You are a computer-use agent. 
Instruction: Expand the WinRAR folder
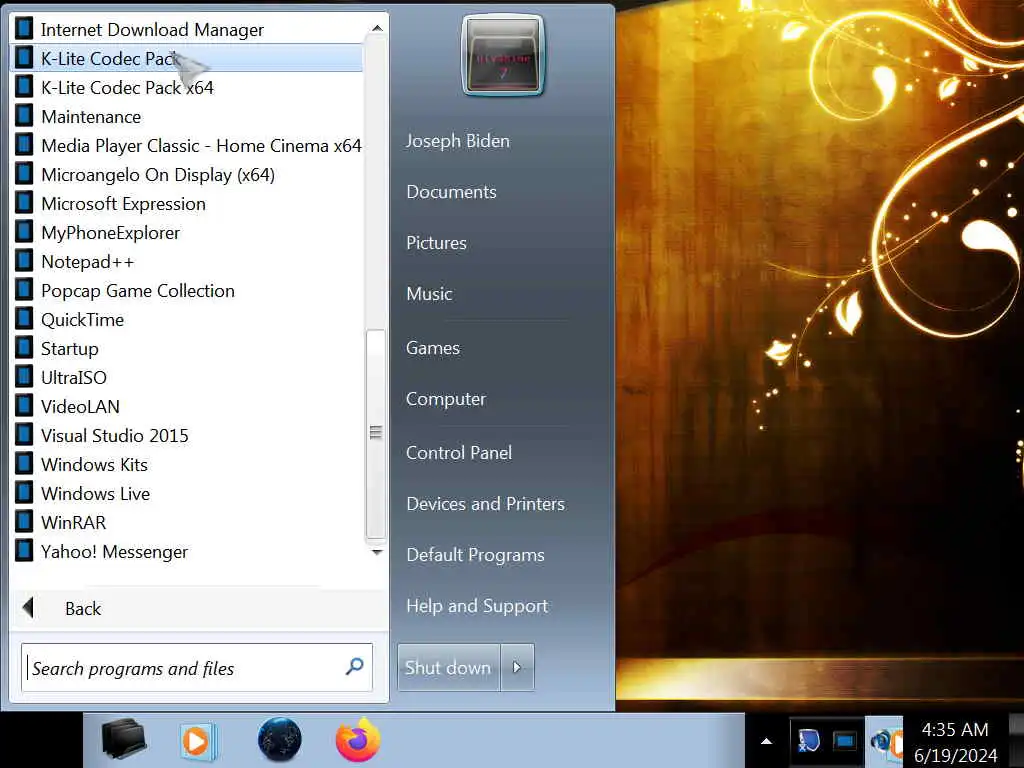click(x=187, y=522)
